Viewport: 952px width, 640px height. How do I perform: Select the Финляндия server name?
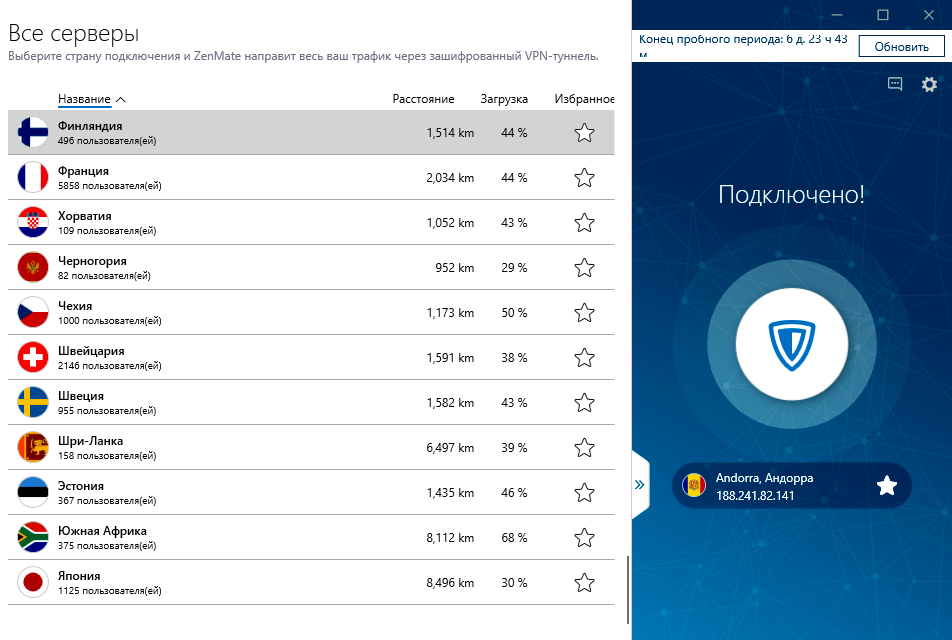coord(90,126)
